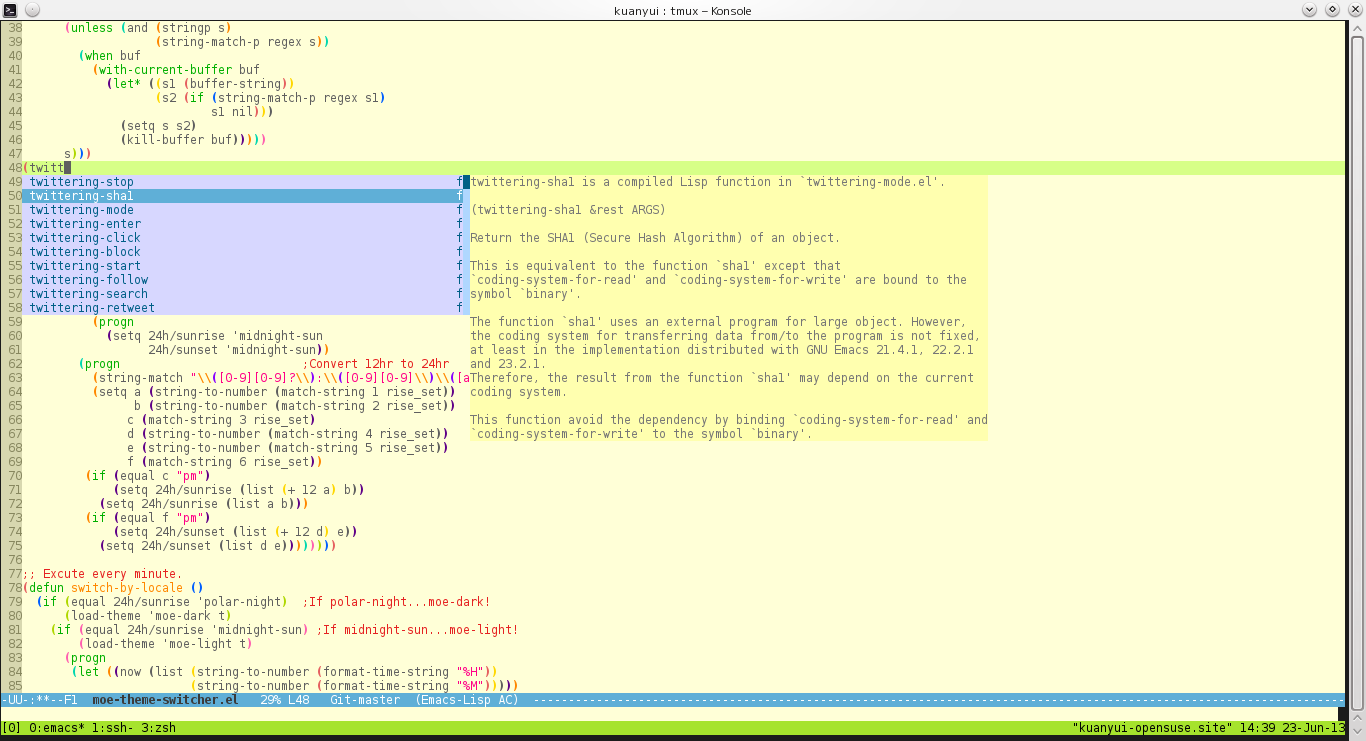The width and height of the screenshot is (1366, 741).
Task: Click the "(let ((now (list" expression on line 84
Action: coord(127,672)
